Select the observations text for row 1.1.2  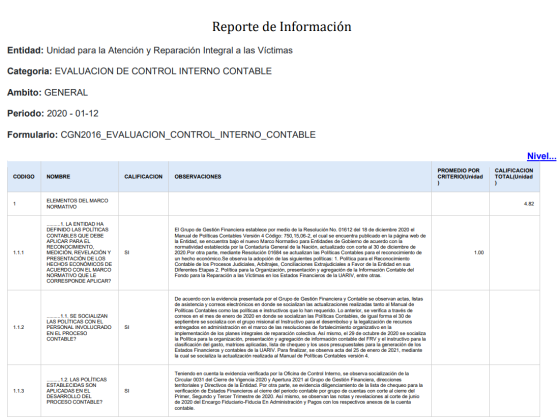(300, 327)
